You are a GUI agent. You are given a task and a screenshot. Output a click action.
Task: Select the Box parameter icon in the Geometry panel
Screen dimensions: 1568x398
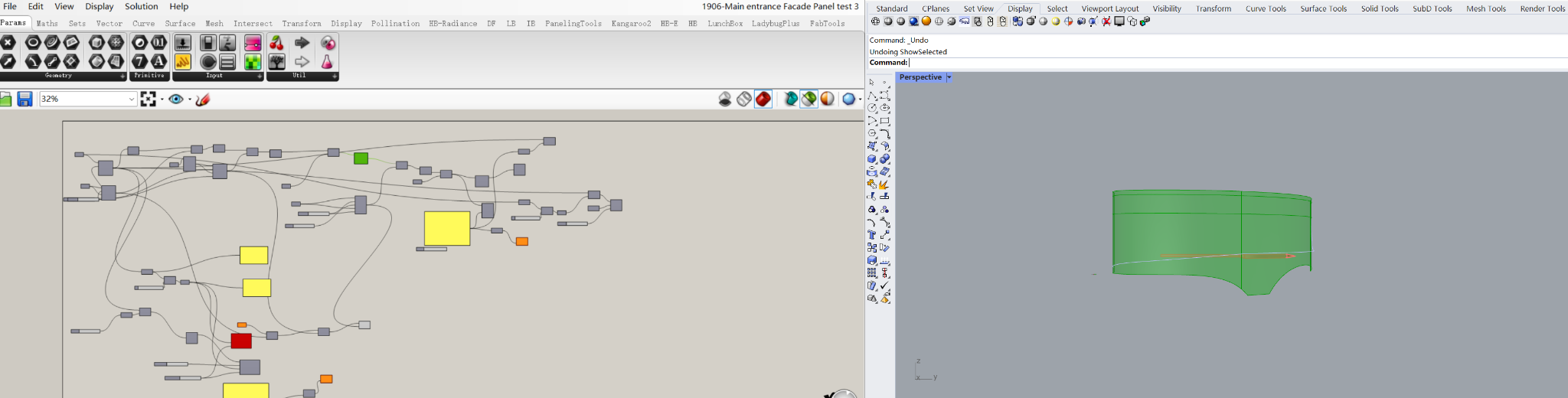pos(96,43)
